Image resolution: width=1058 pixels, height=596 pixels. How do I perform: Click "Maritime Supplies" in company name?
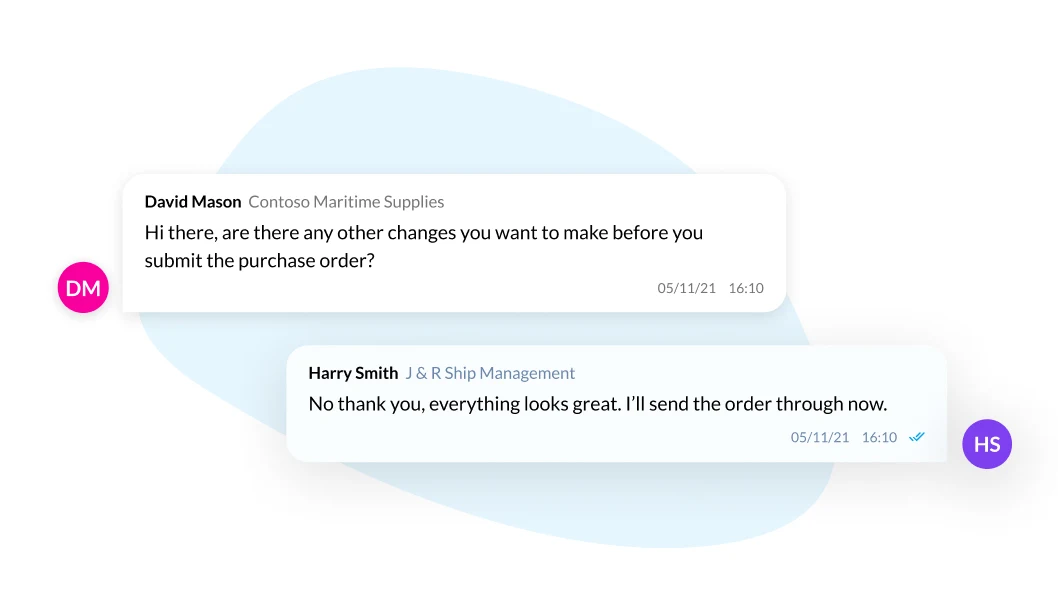click(x=379, y=202)
